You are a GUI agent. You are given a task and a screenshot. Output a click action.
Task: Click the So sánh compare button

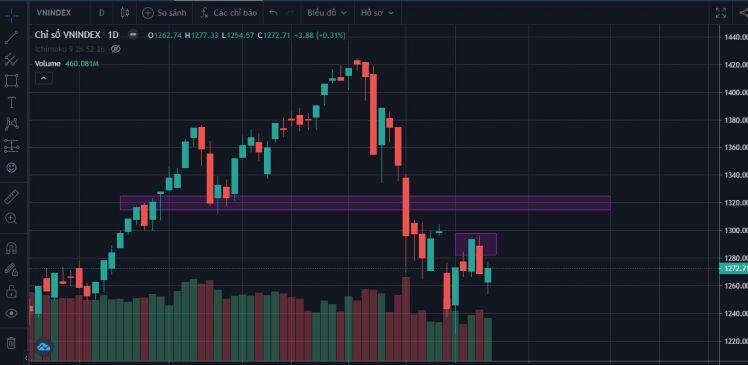pos(165,13)
